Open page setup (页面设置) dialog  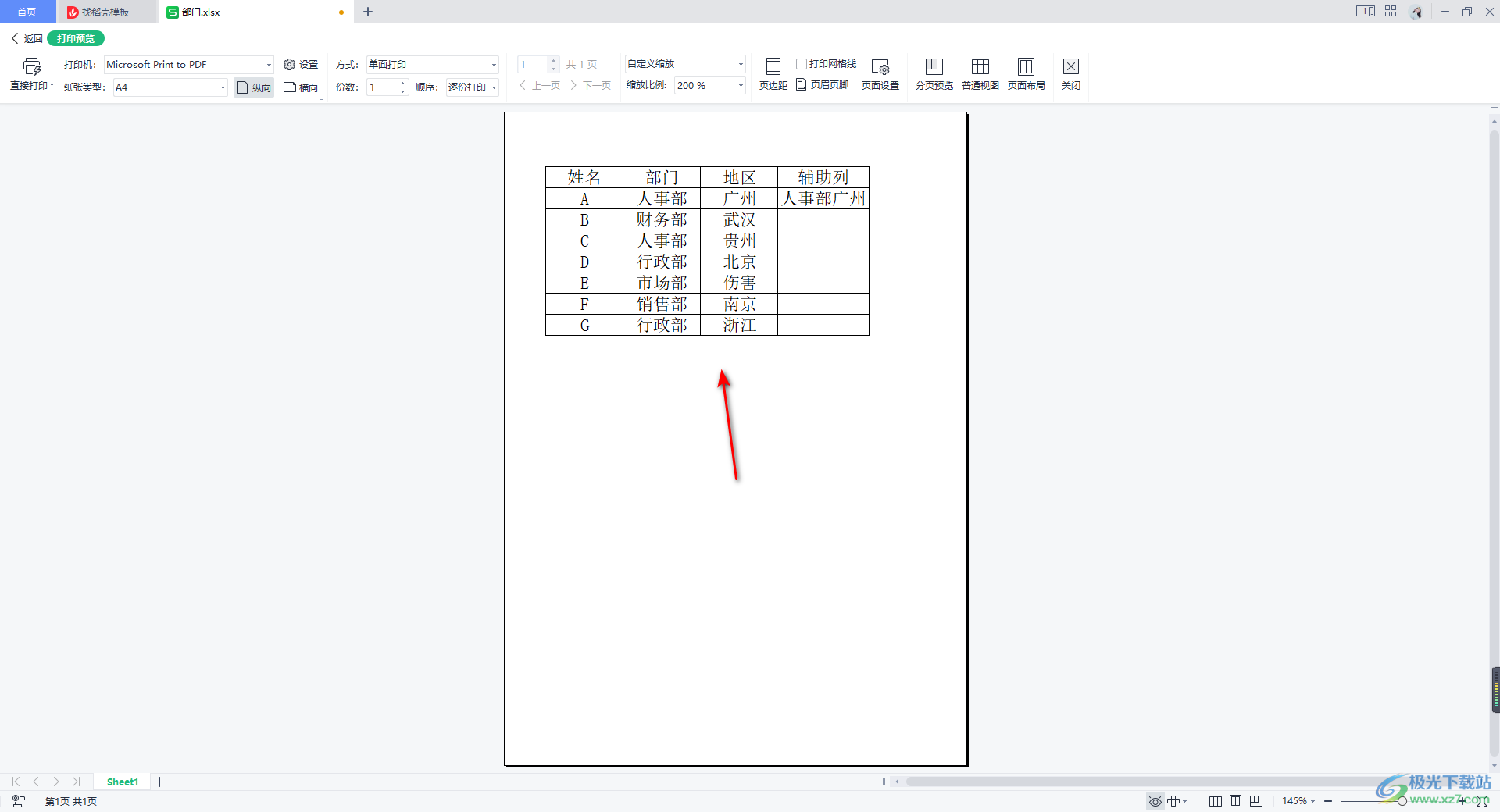coord(880,74)
